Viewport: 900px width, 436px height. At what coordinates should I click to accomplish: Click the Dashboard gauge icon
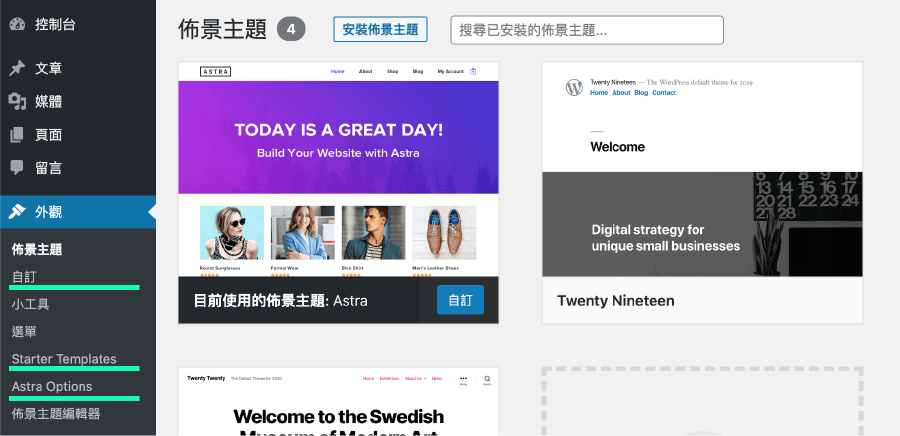tap(18, 25)
